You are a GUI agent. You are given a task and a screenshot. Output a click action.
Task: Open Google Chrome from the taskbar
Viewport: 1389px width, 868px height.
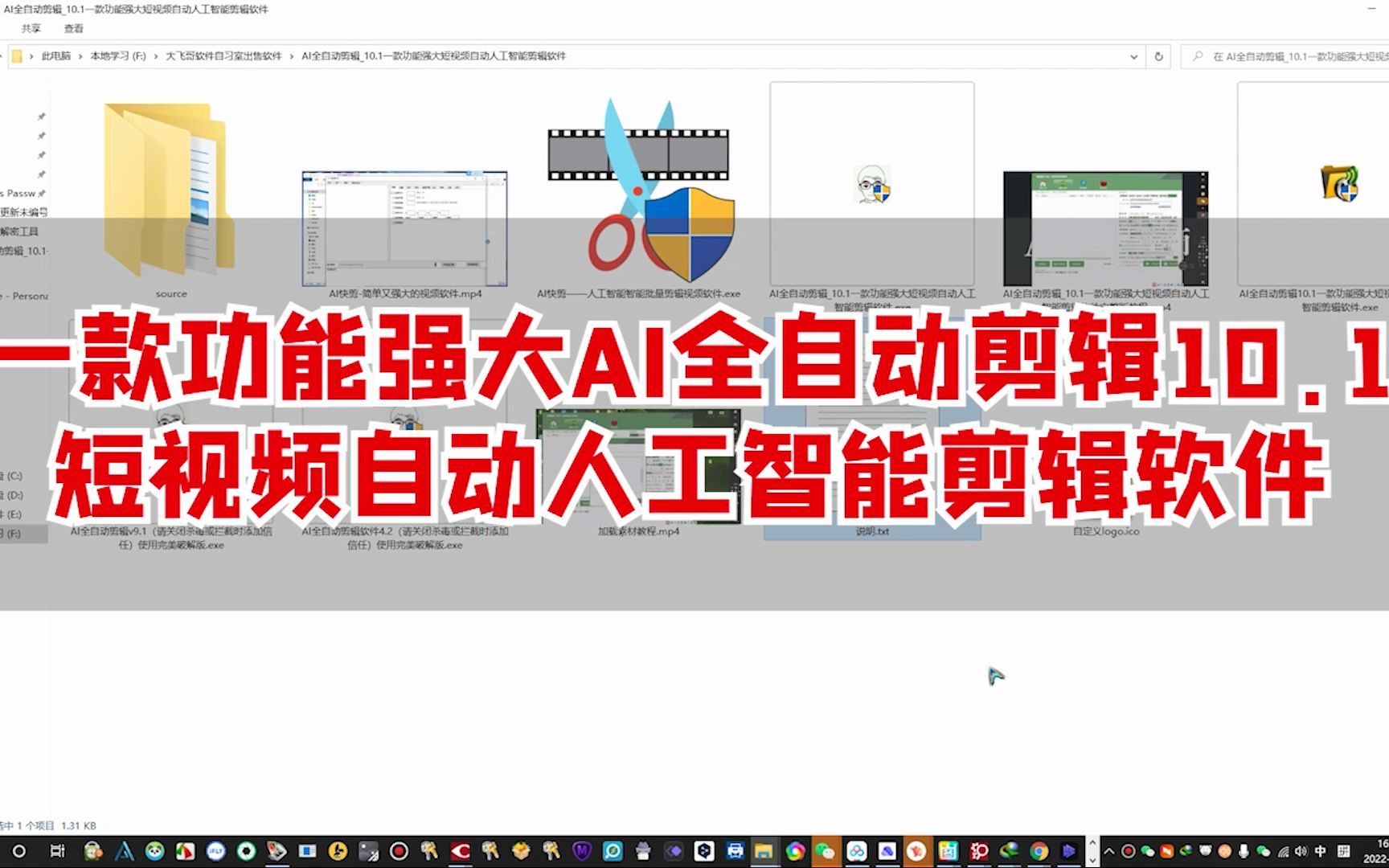1039,851
